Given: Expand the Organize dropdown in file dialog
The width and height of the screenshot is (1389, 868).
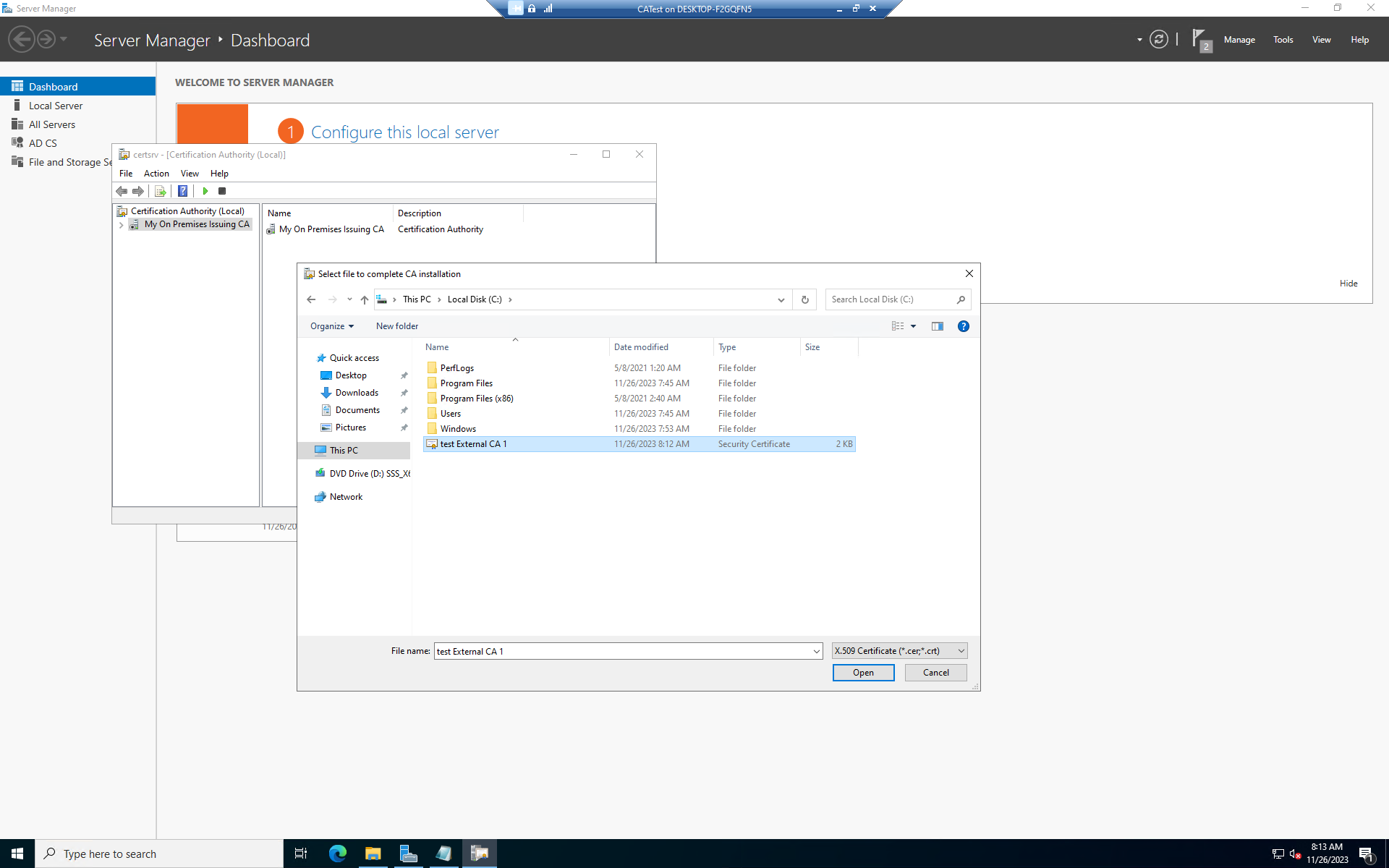Looking at the screenshot, I should pyautogui.click(x=332, y=326).
